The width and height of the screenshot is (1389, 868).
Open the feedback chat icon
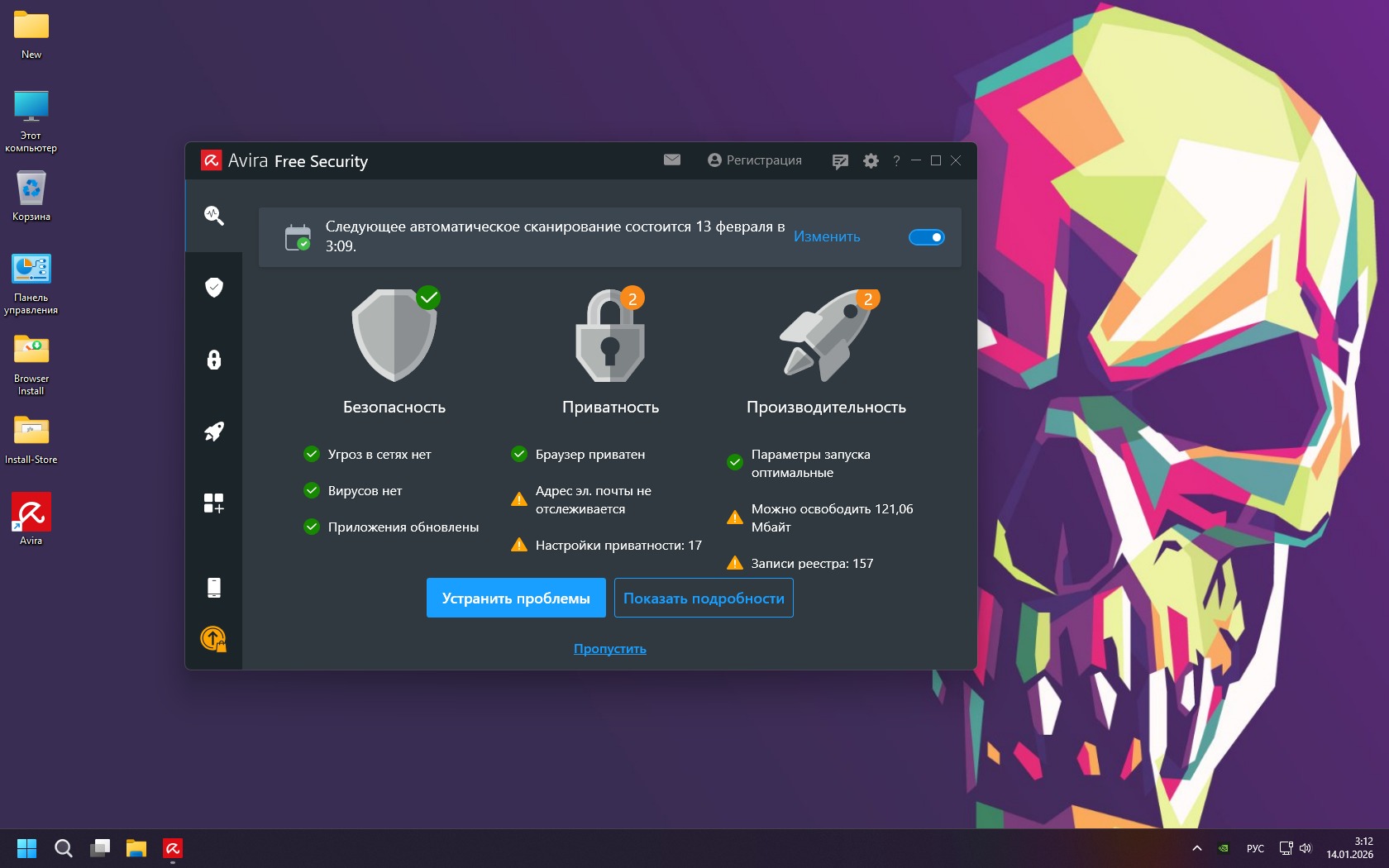click(840, 161)
